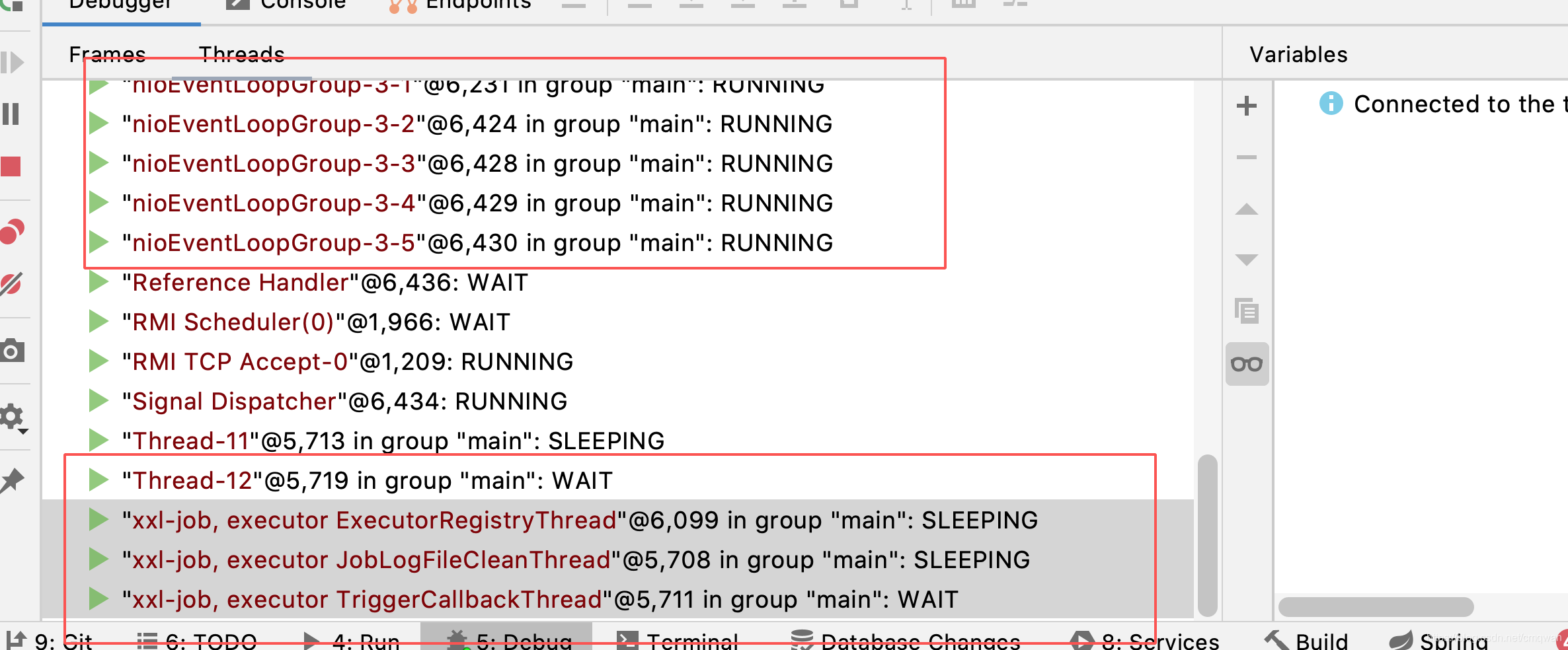Pause program execution
The height and width of the screenshot is (650, 1568).
click(x=11, y=114)
